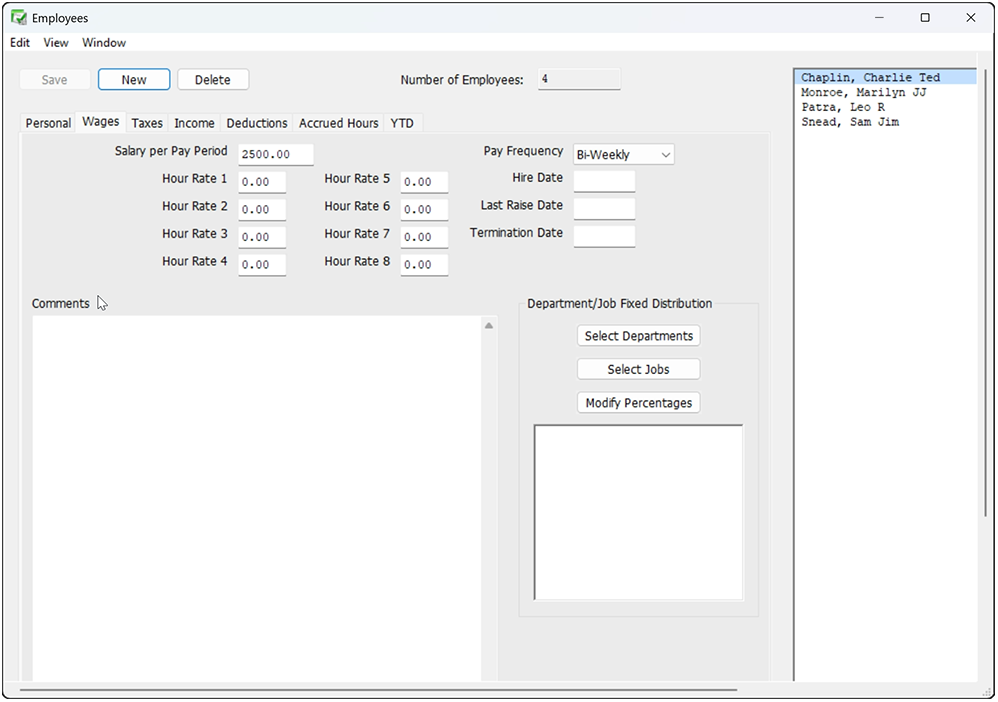Click the Hour Rate 8 field
This screenshot has height=702, width=998.
click(425, 265)
